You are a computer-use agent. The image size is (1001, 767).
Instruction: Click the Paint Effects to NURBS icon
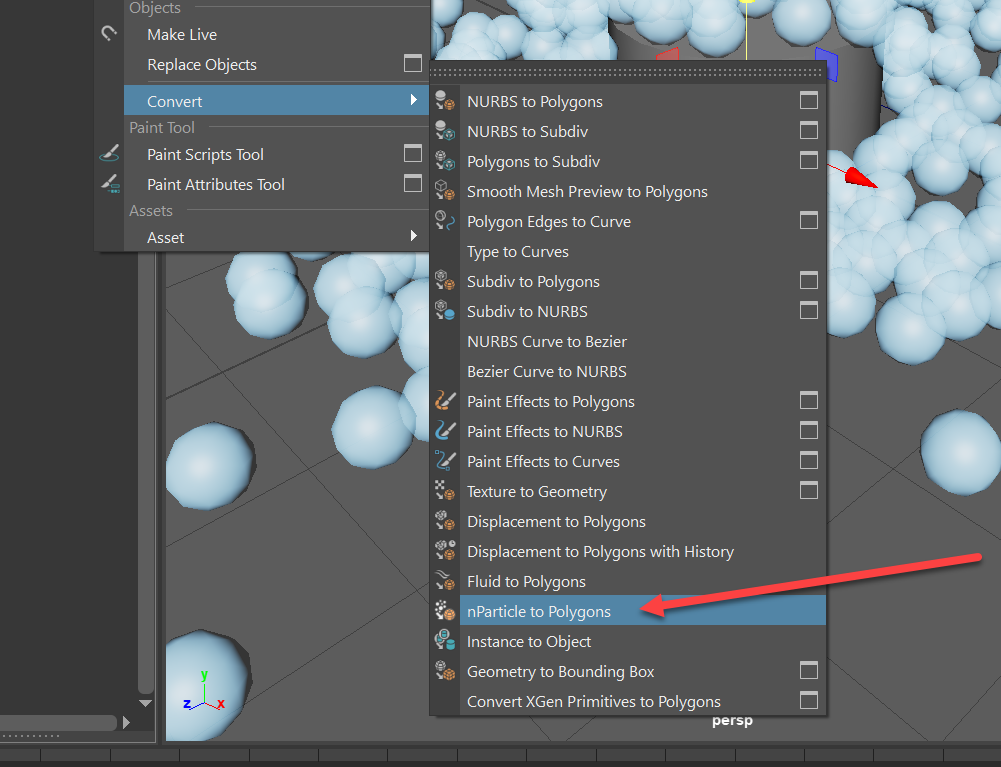point(445,431)
